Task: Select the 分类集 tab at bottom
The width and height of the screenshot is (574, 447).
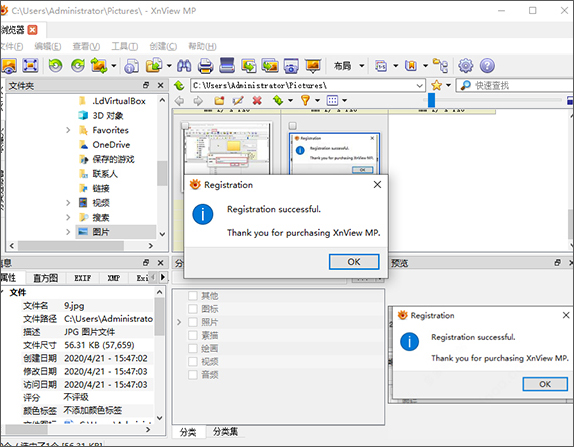Action: click(225, 432)
